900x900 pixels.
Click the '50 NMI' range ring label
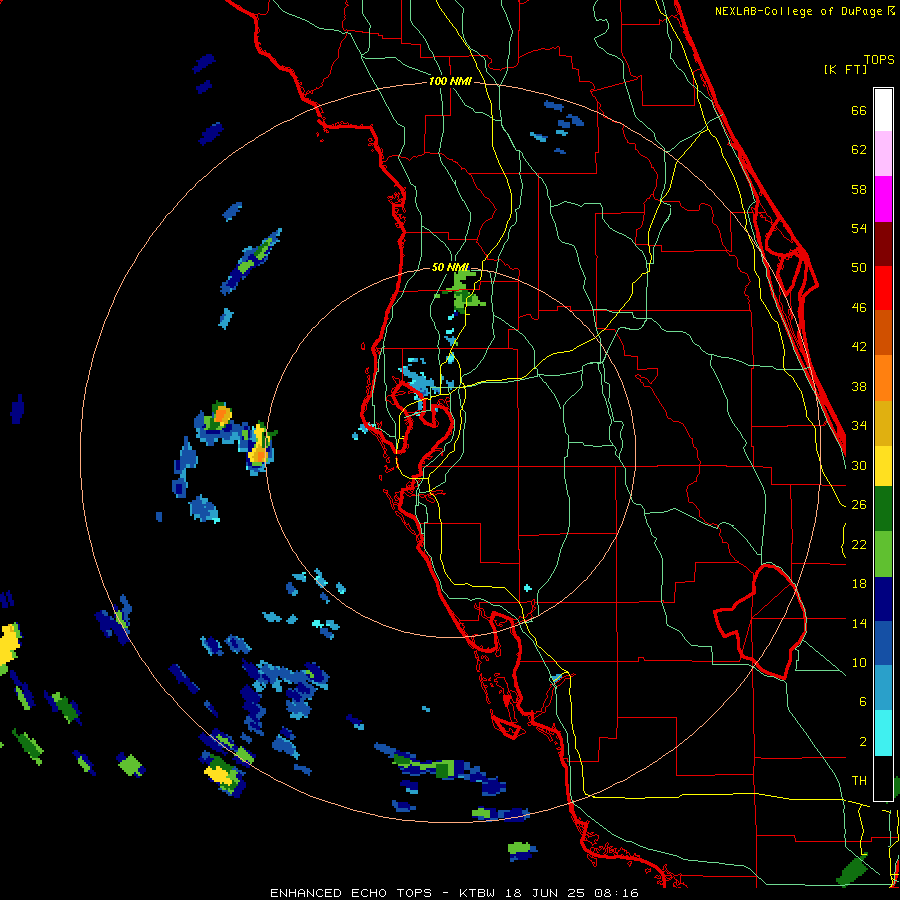(450, 267)
